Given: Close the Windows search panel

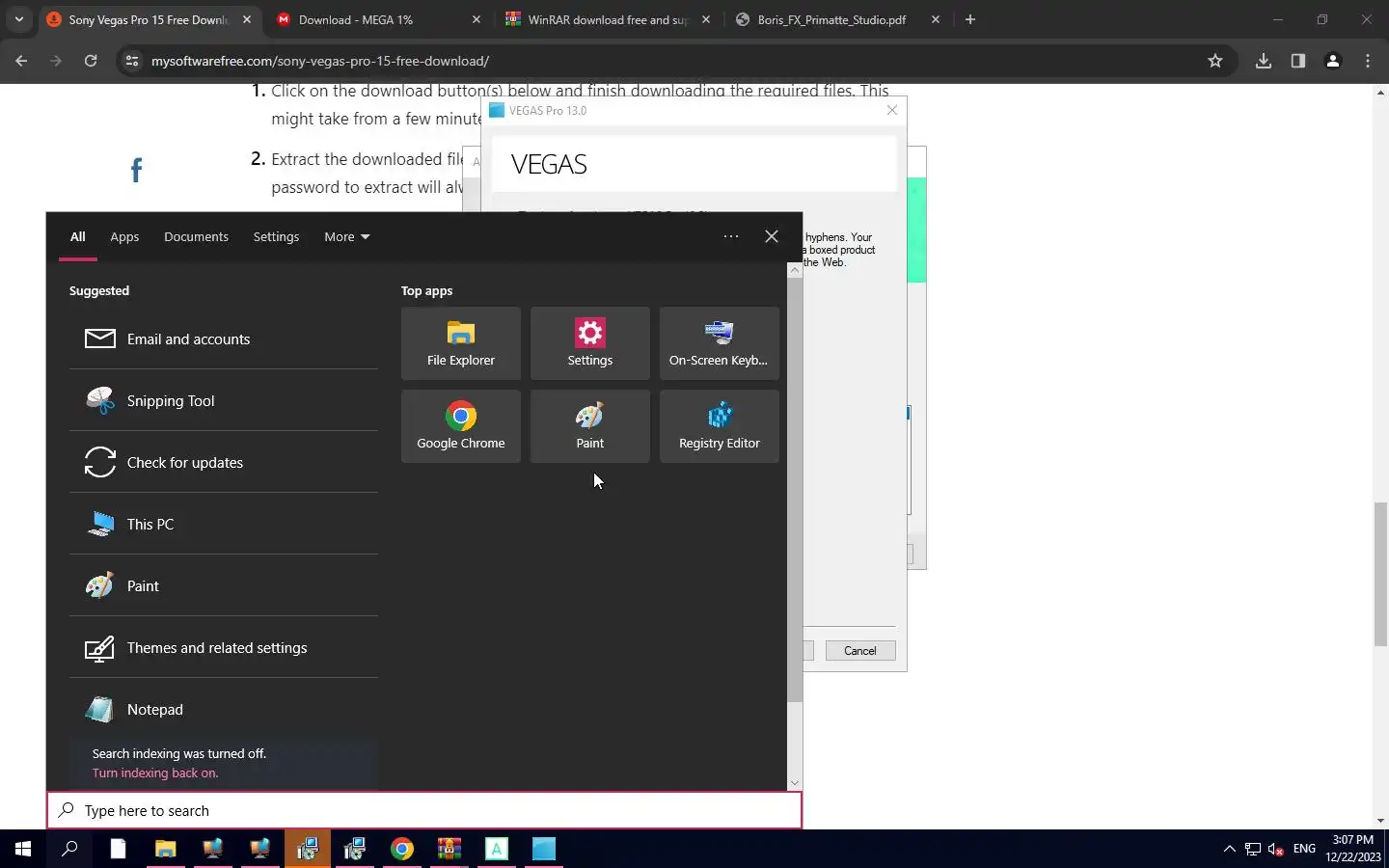Looking at the screenshot, I should (772, 236).
